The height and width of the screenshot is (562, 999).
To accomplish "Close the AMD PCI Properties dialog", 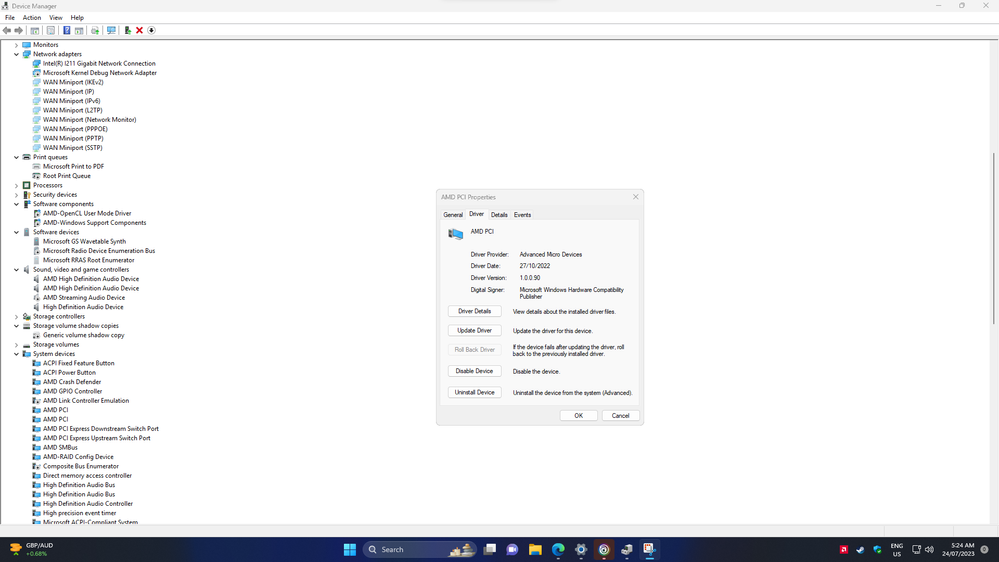I will click(x=635, y=197).
